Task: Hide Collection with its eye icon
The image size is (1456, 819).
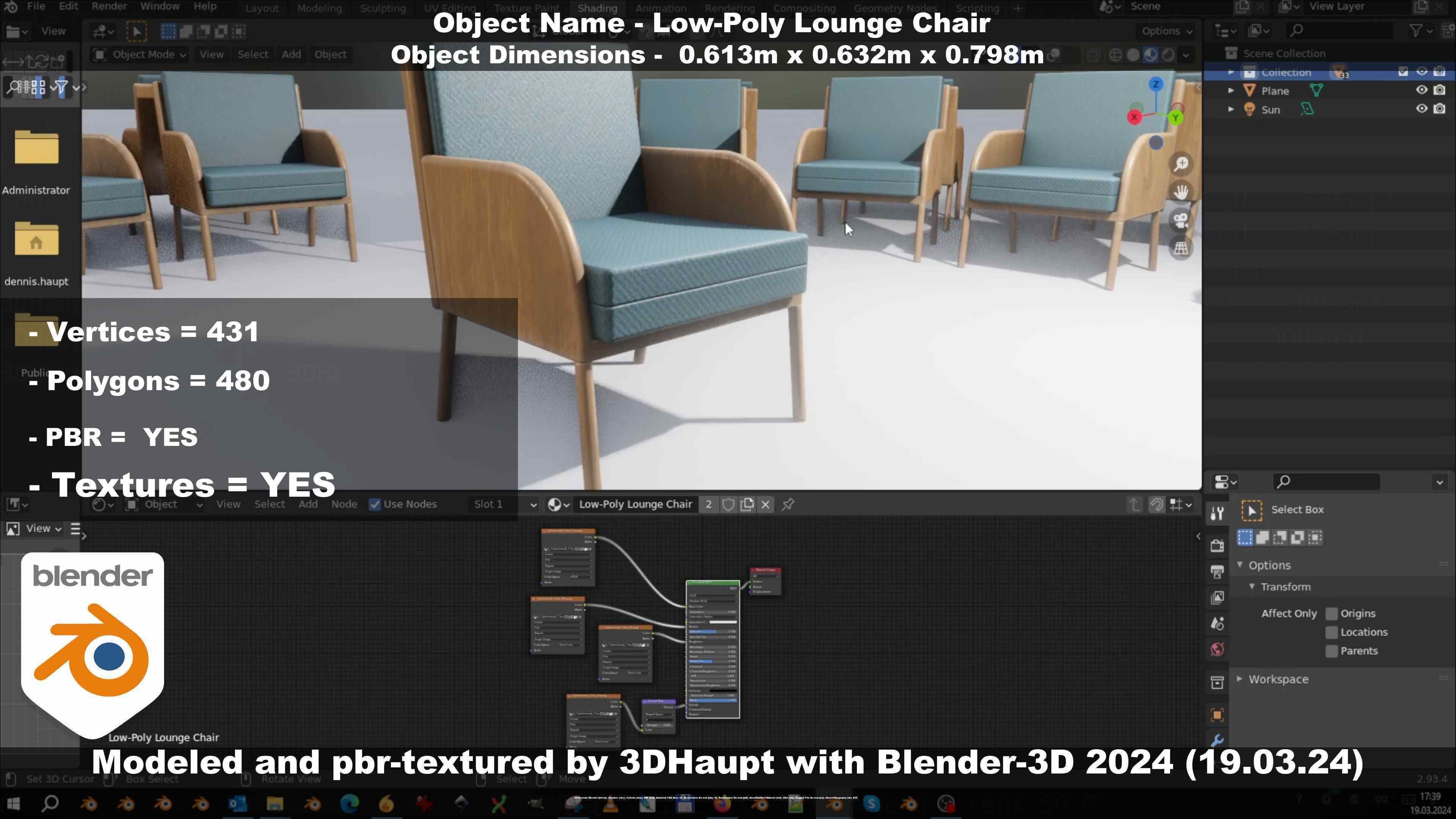Action: (1421, 72)
